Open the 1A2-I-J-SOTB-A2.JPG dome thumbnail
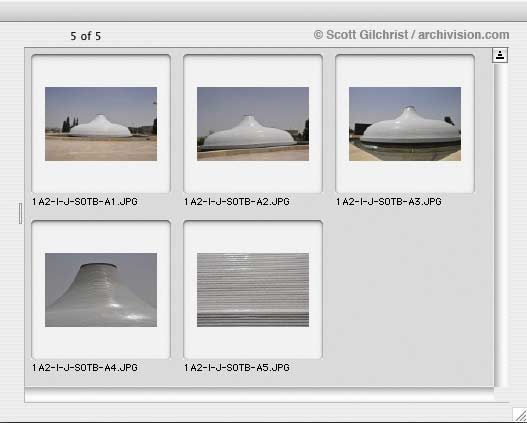527x423 pixels. (253, 124)
